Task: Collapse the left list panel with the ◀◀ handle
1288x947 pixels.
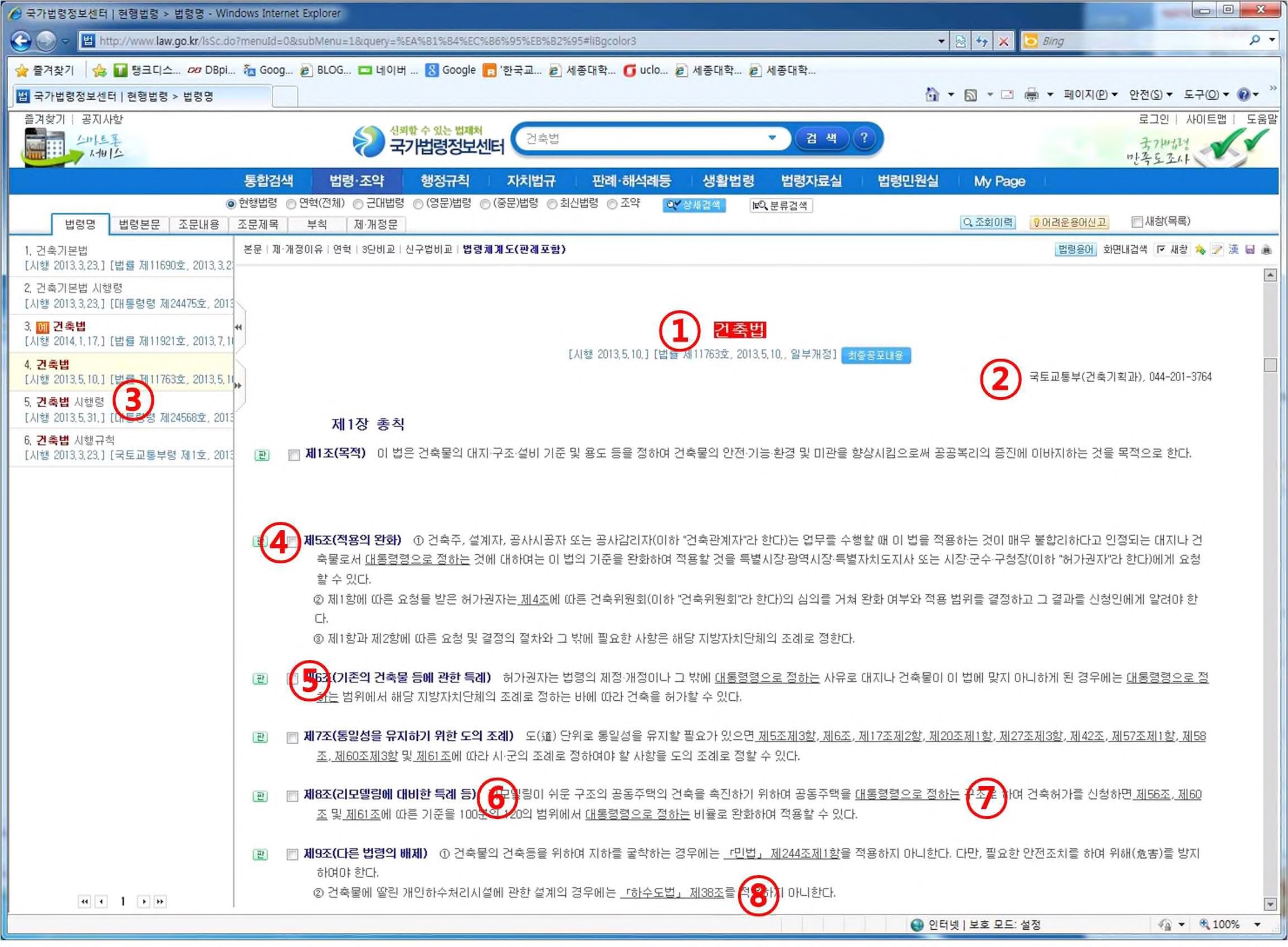Action: pyautogui.click(x=238, y=328)
